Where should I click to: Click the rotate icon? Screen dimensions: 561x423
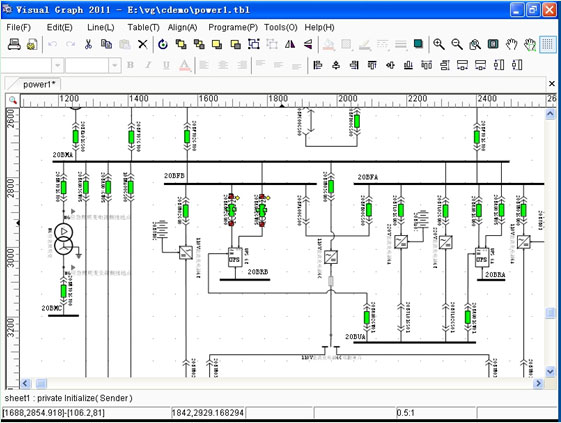[x=163, y=44]
